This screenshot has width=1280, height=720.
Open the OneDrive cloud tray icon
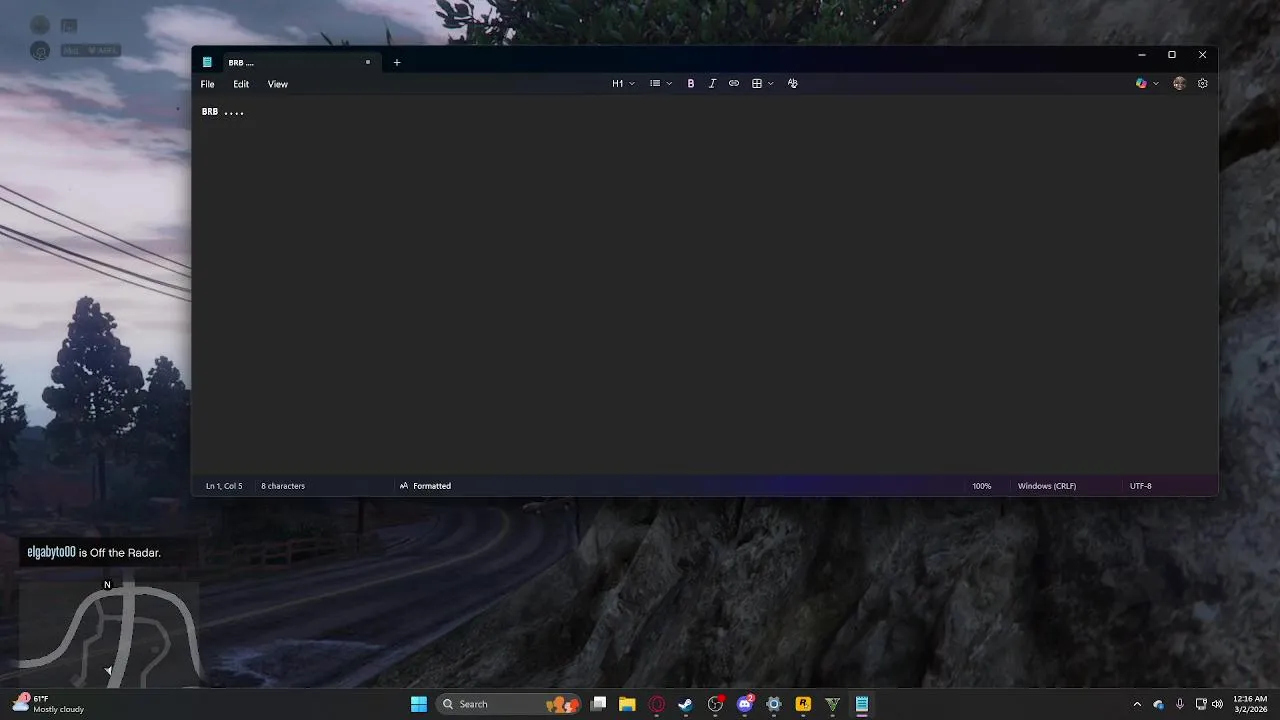[x=1159, y=704]
